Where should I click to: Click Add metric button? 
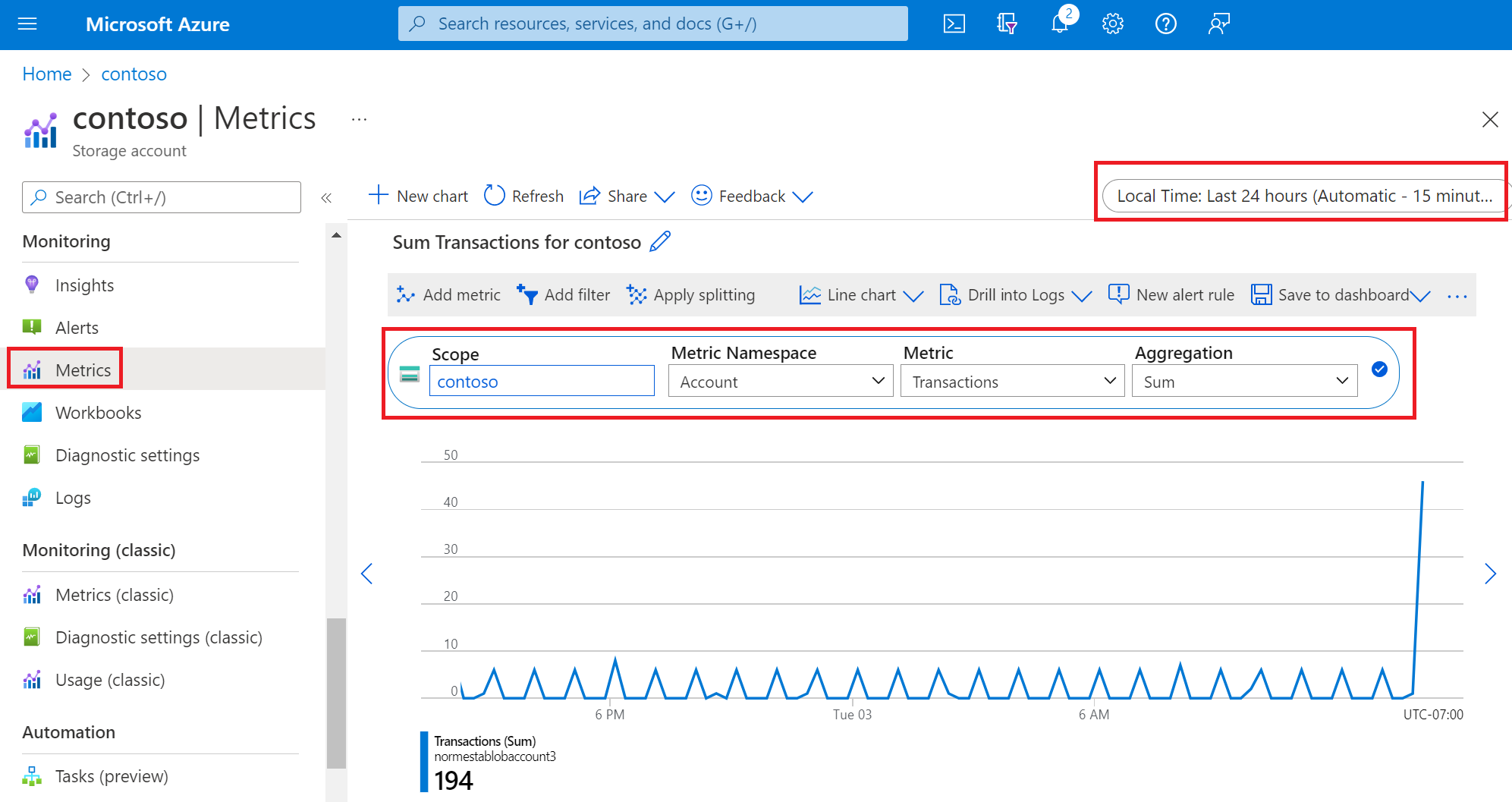click(x=448, y=295)
